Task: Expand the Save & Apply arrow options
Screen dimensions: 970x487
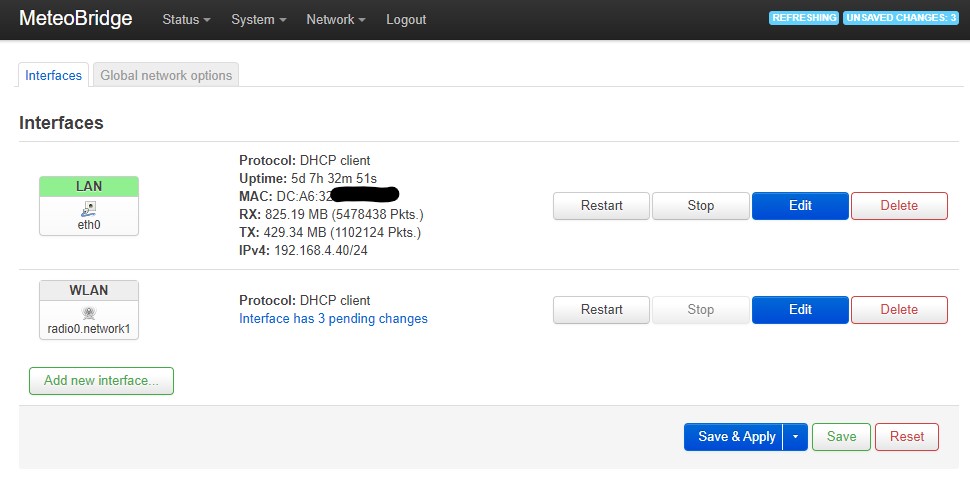Action: point(796,437)
